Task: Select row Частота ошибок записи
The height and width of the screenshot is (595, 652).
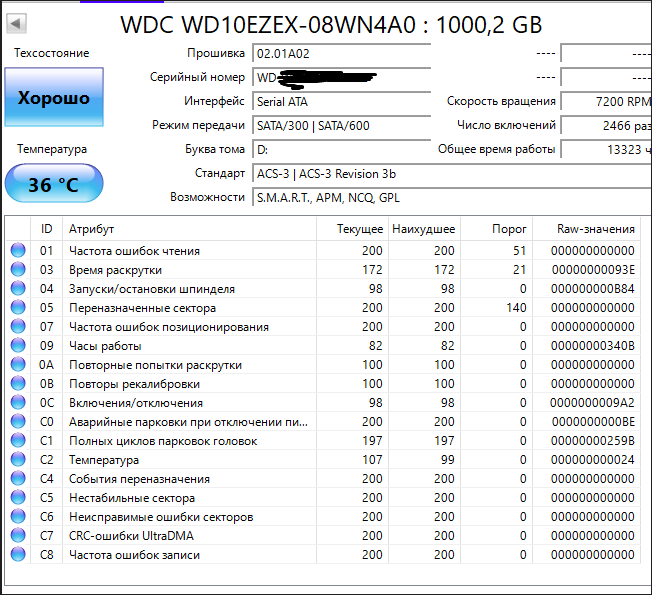Action: (323, 555)
